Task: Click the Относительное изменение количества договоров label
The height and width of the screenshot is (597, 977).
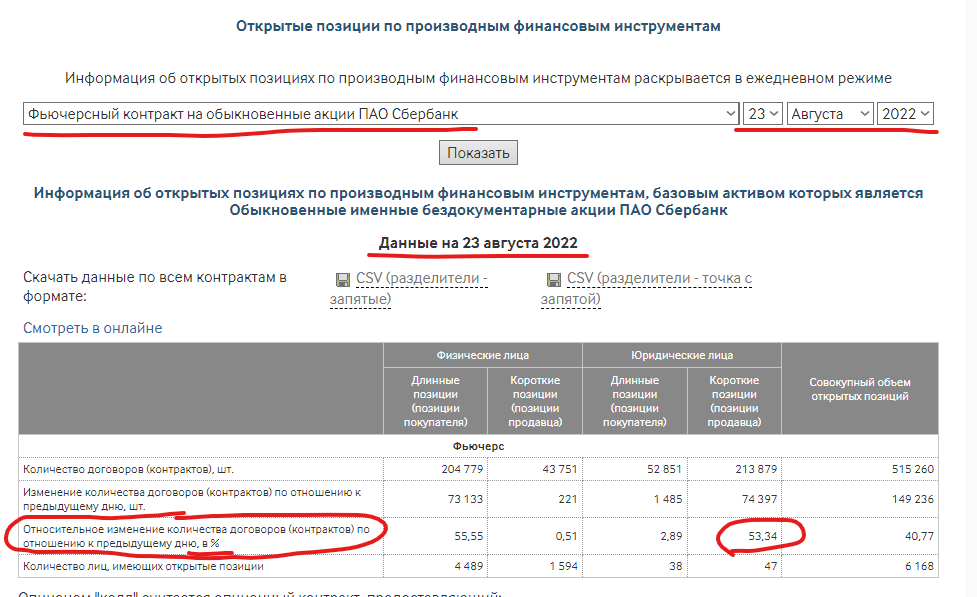Action: click(x=196, y=536)
